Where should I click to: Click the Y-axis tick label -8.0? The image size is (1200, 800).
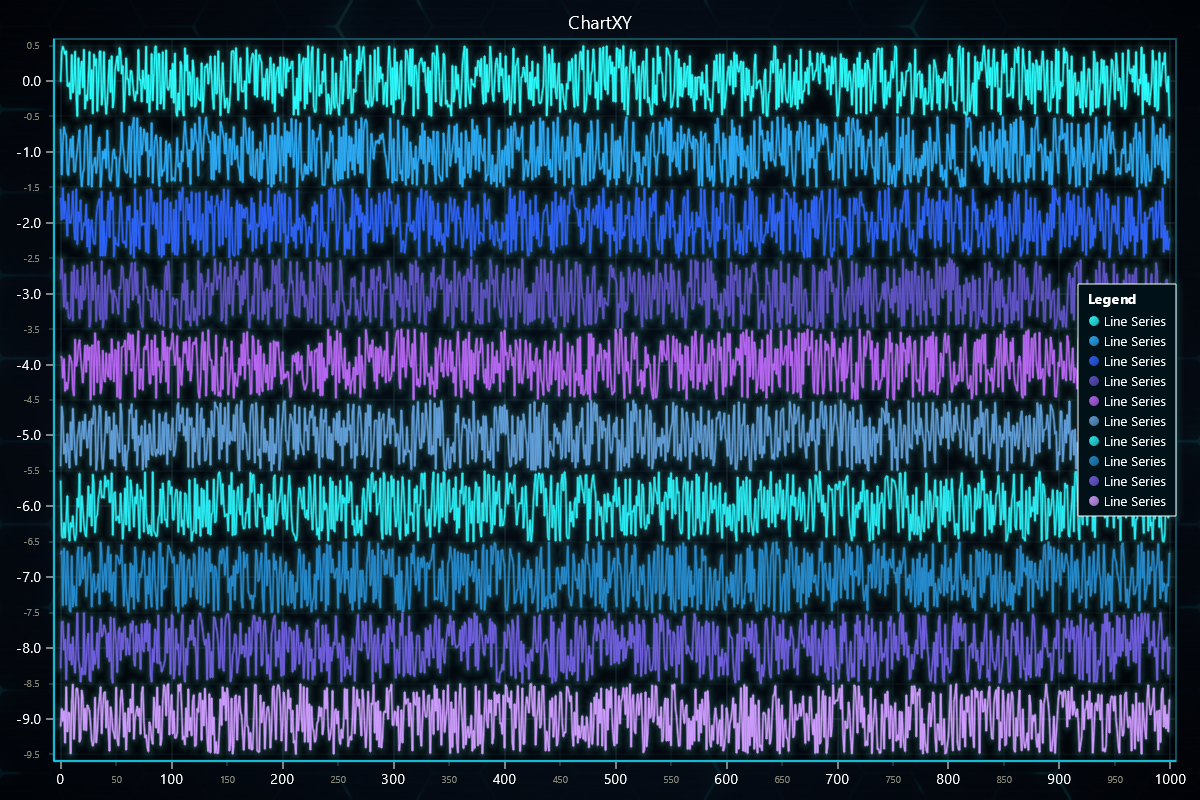pos(29,648)
